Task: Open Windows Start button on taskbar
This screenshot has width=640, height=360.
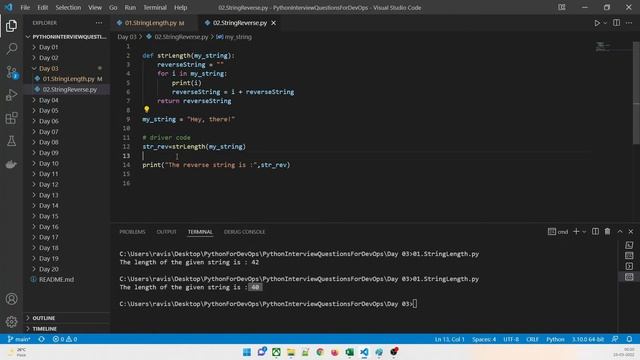Action: (x=247, y=352)
